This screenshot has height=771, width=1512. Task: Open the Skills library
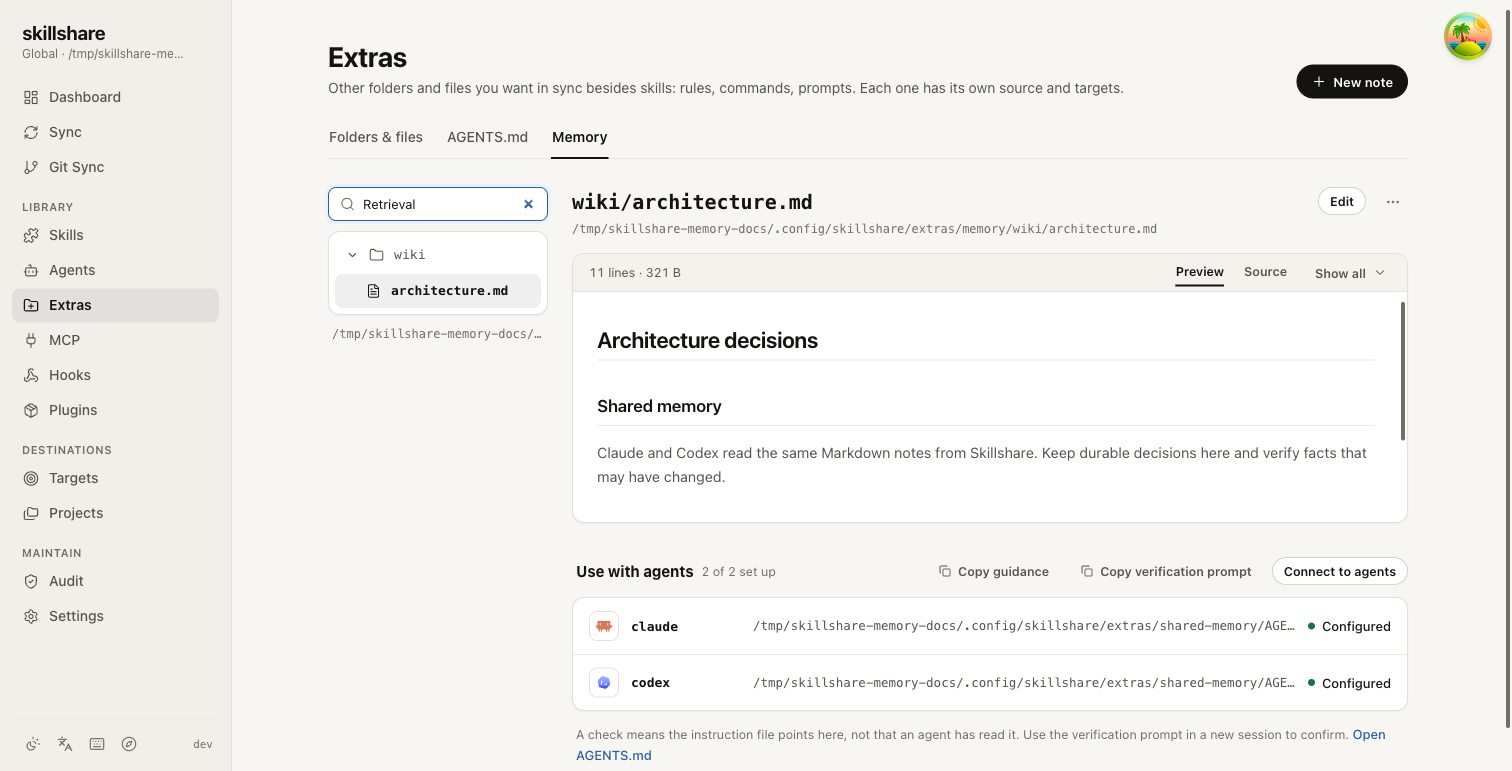[x=115, y=235]
